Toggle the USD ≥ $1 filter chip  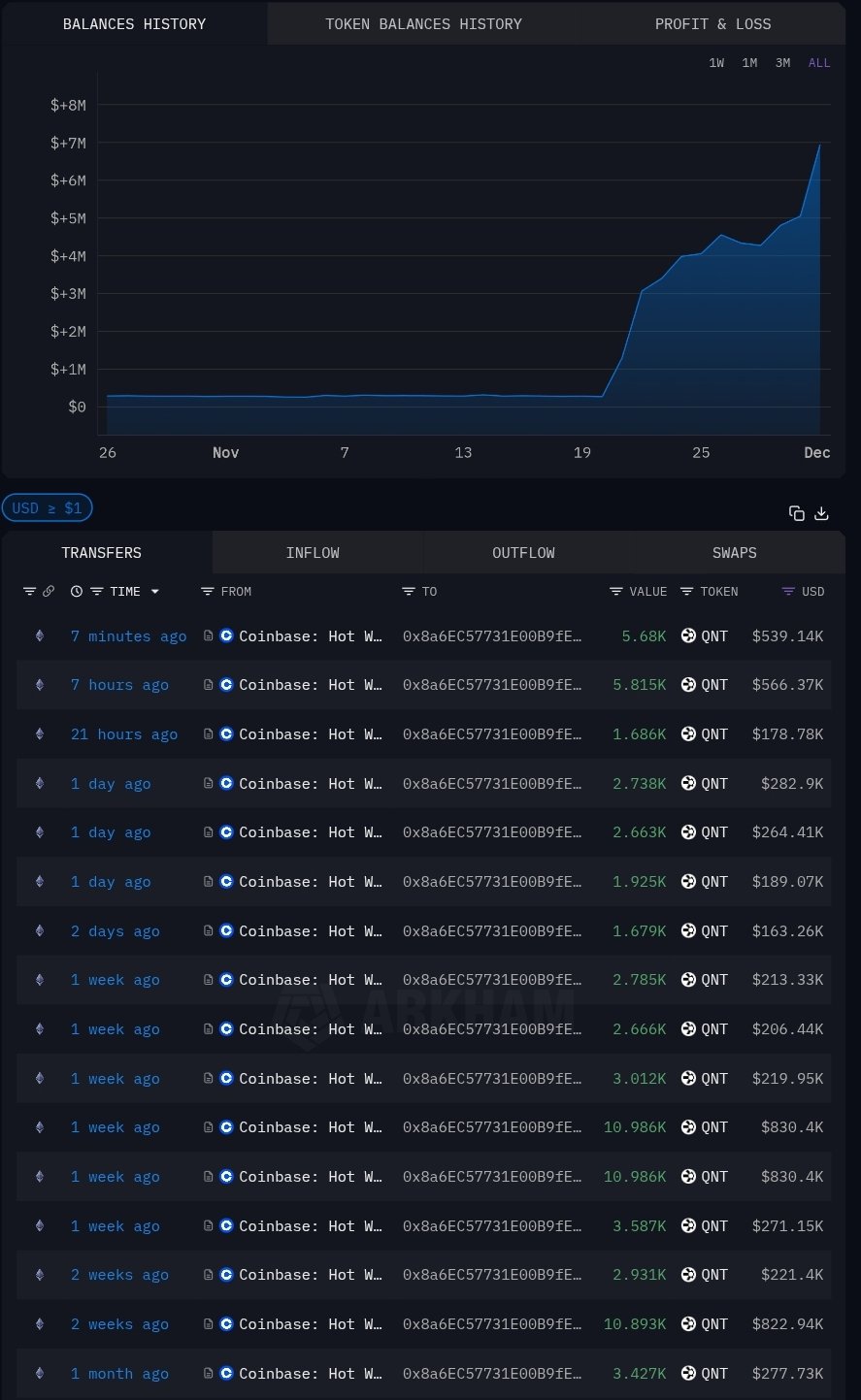pyautogui.click(x=47, y=507)
